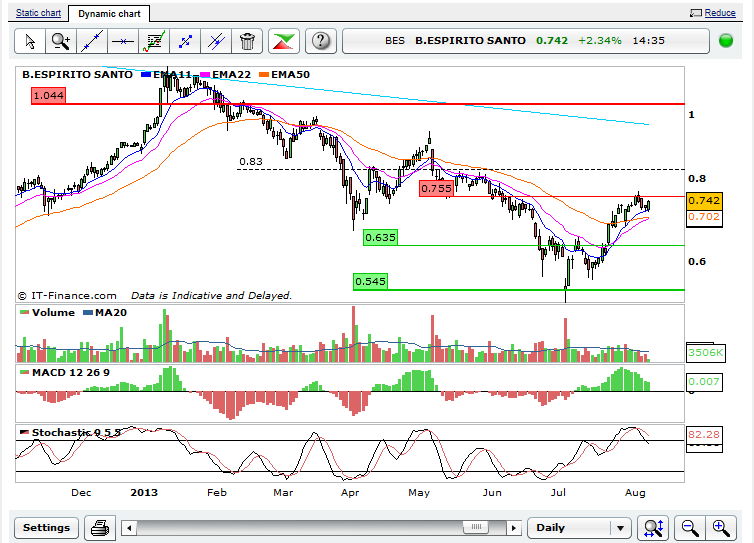Screen dimensions: 754x543
Task: Open the Daily timeframe dropdown
Action: point(579,528)
